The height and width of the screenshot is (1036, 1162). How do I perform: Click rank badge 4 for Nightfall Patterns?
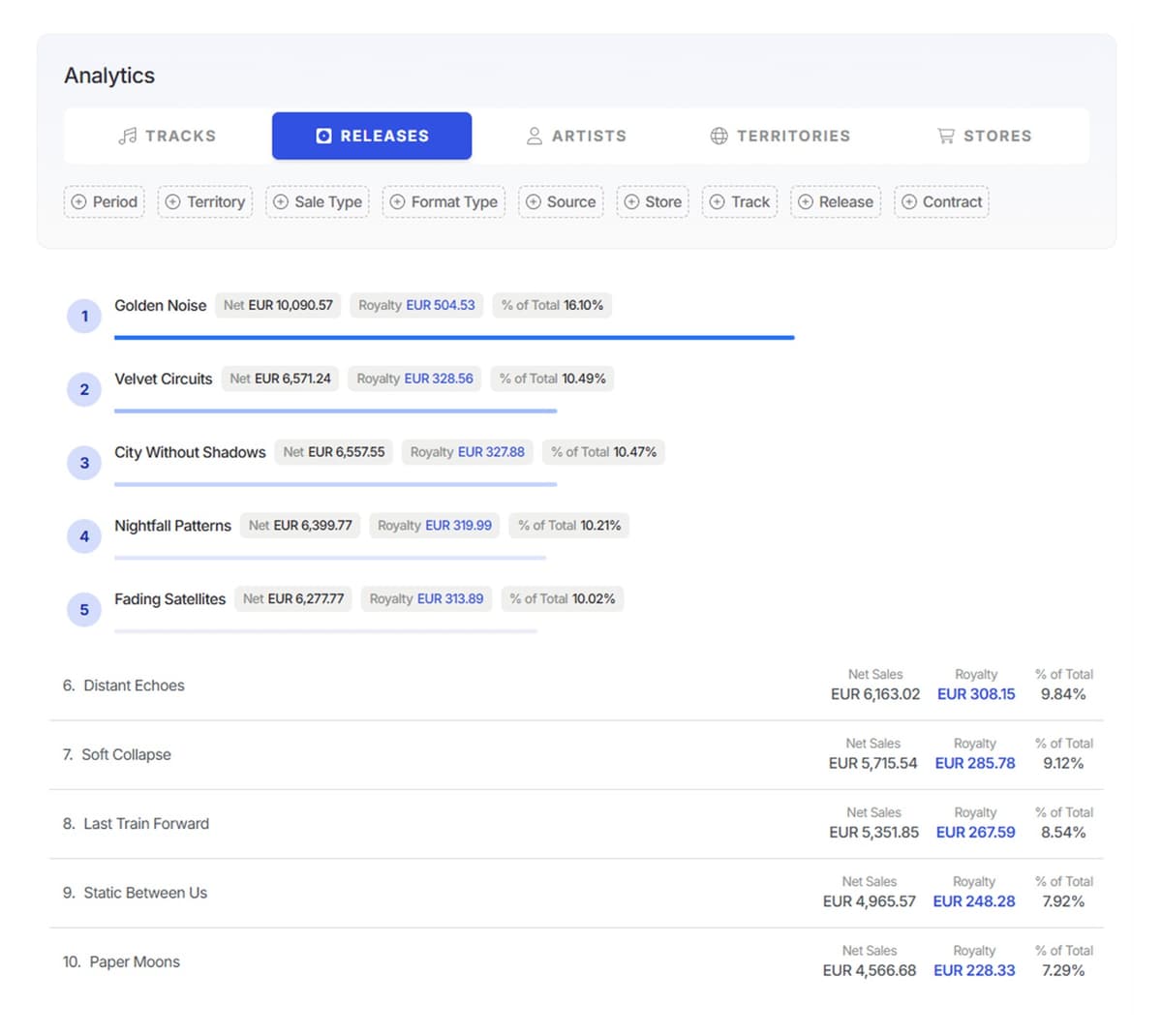click(x=84, y=536)
